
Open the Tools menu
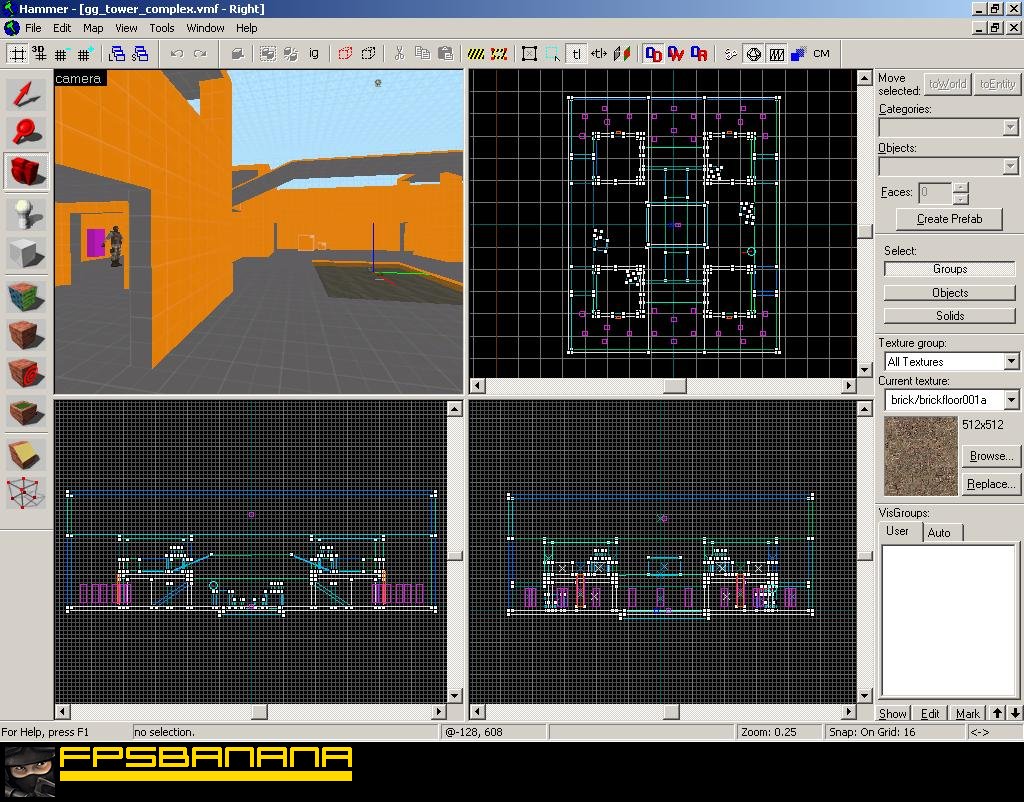[161, 28]
